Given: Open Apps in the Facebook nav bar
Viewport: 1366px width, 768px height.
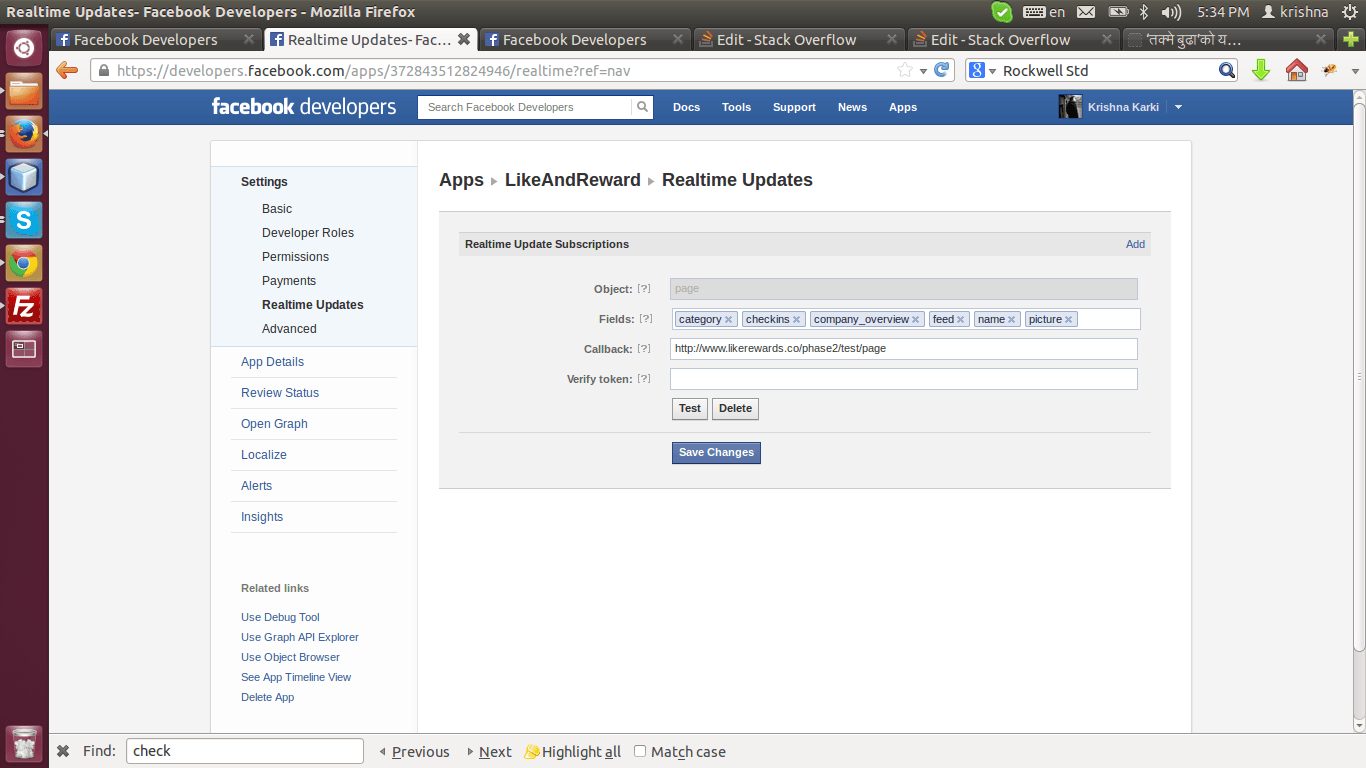Looking at the screenshot, I should [x=903, y=107].
